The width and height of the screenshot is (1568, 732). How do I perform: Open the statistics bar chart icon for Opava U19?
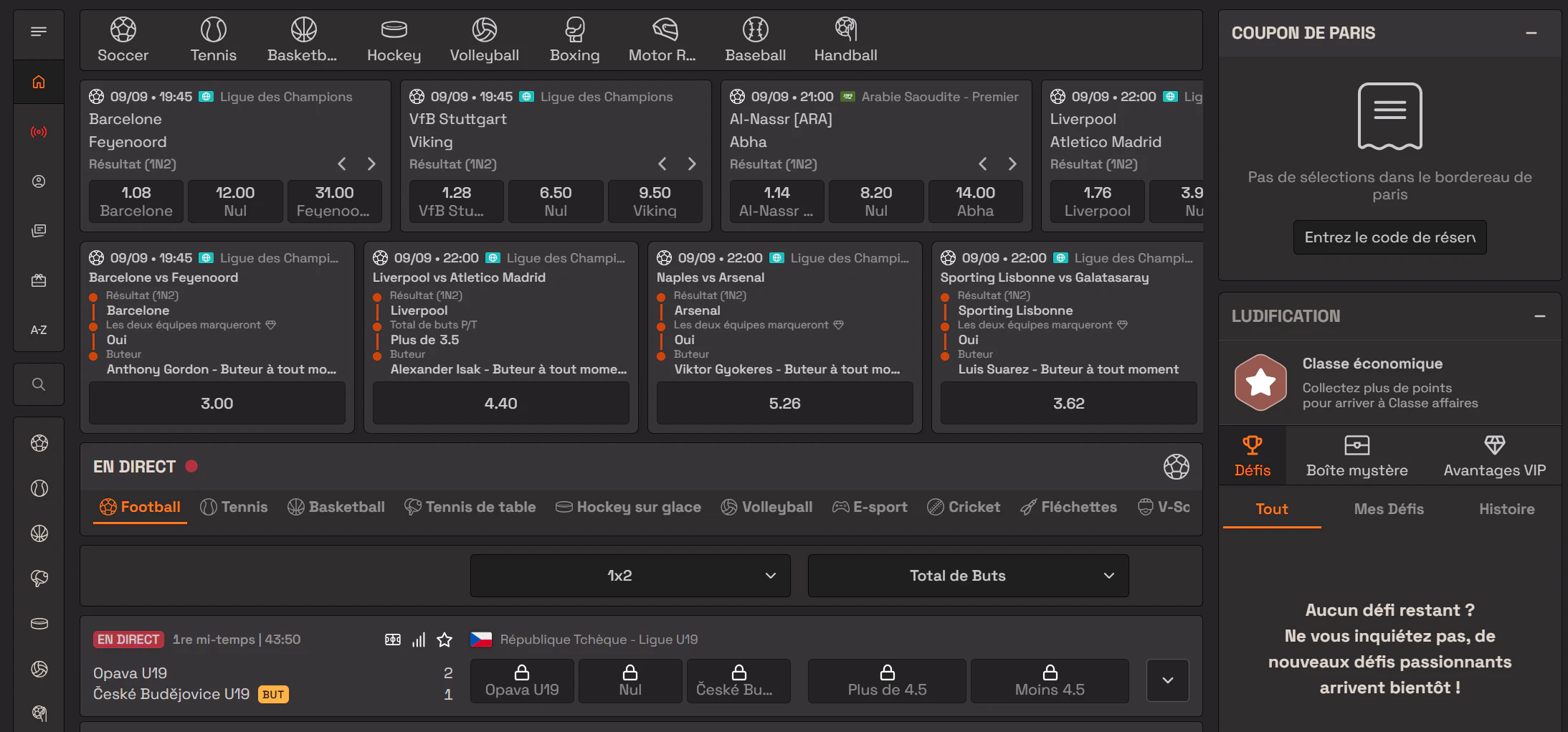(x=419, y=640)
